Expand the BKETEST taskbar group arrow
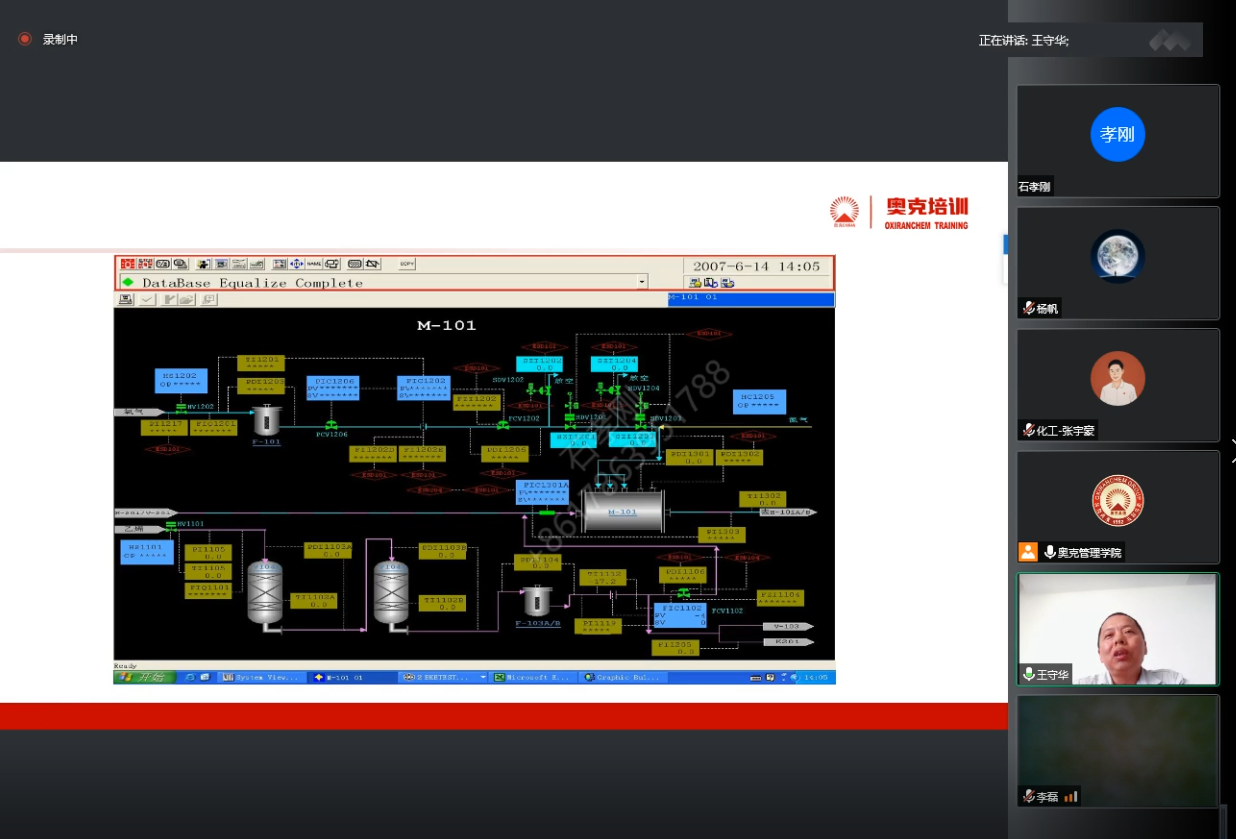This screenshot has width=1236, height=839. (483, 677)
